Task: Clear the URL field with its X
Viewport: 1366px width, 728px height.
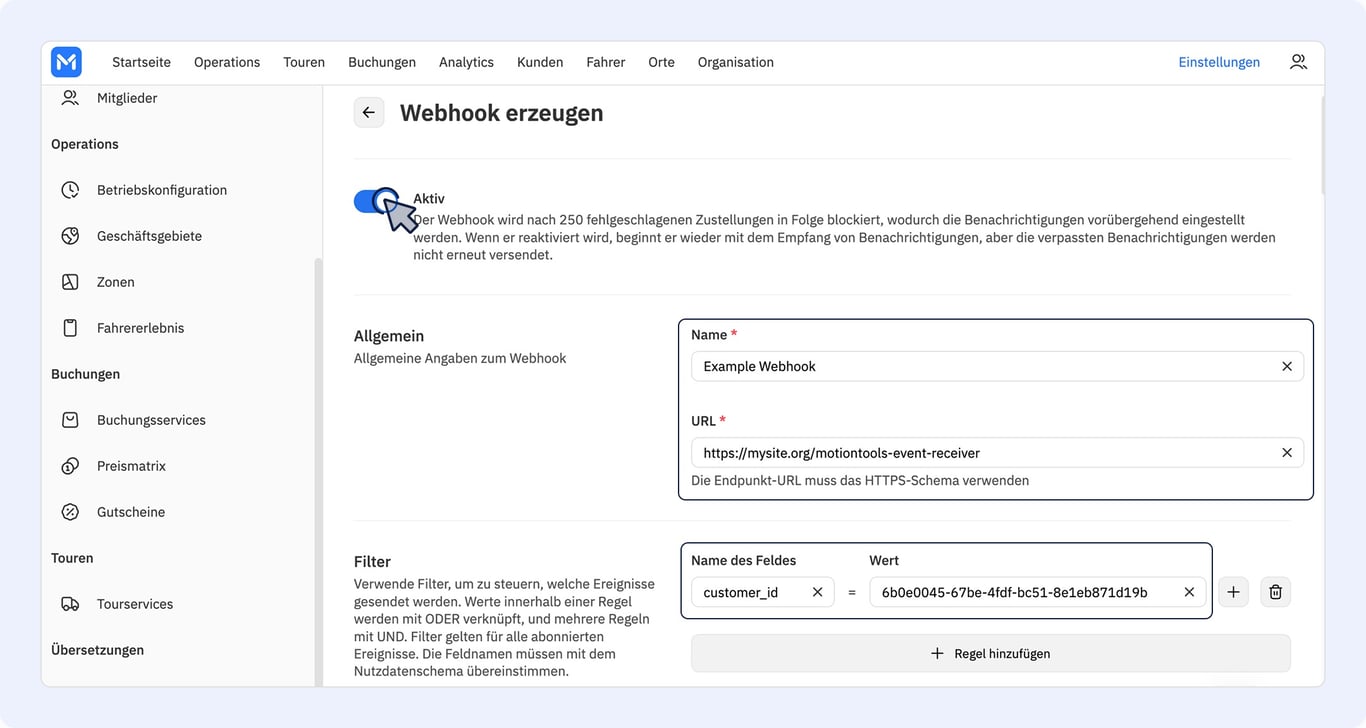Action: point(1287,452)
